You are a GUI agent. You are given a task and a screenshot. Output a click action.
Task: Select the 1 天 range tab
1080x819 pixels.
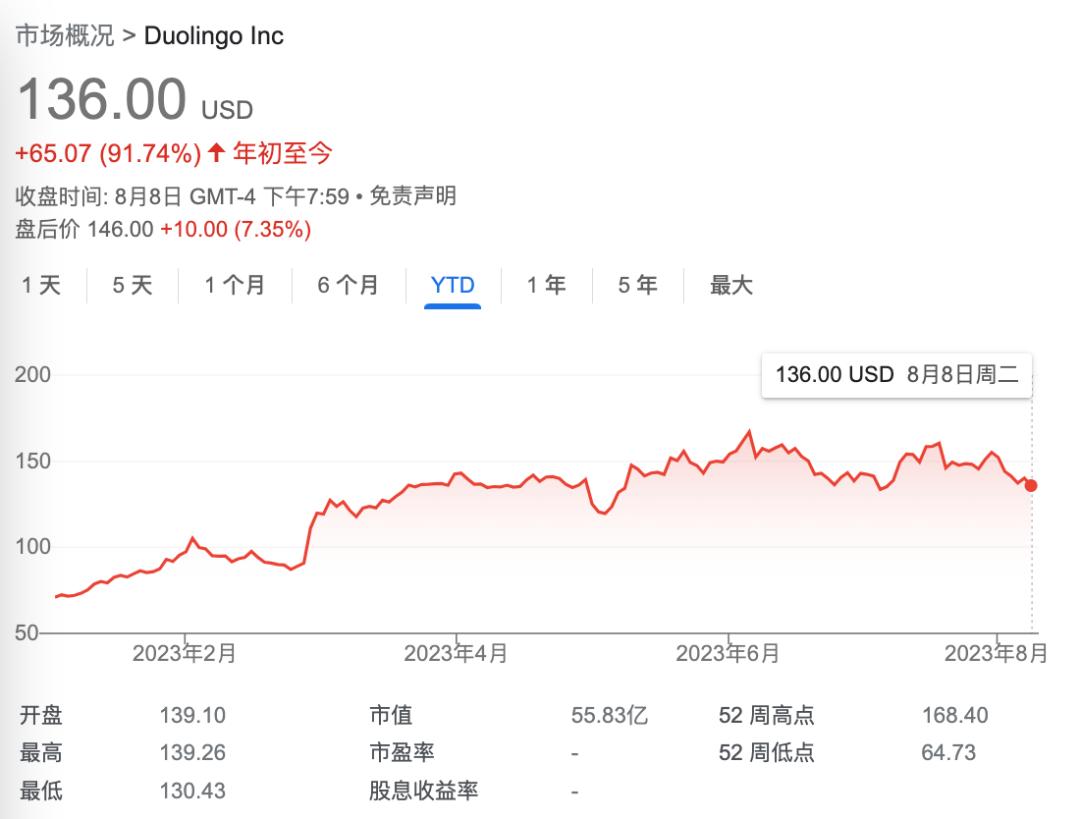(x=42, y=285)
